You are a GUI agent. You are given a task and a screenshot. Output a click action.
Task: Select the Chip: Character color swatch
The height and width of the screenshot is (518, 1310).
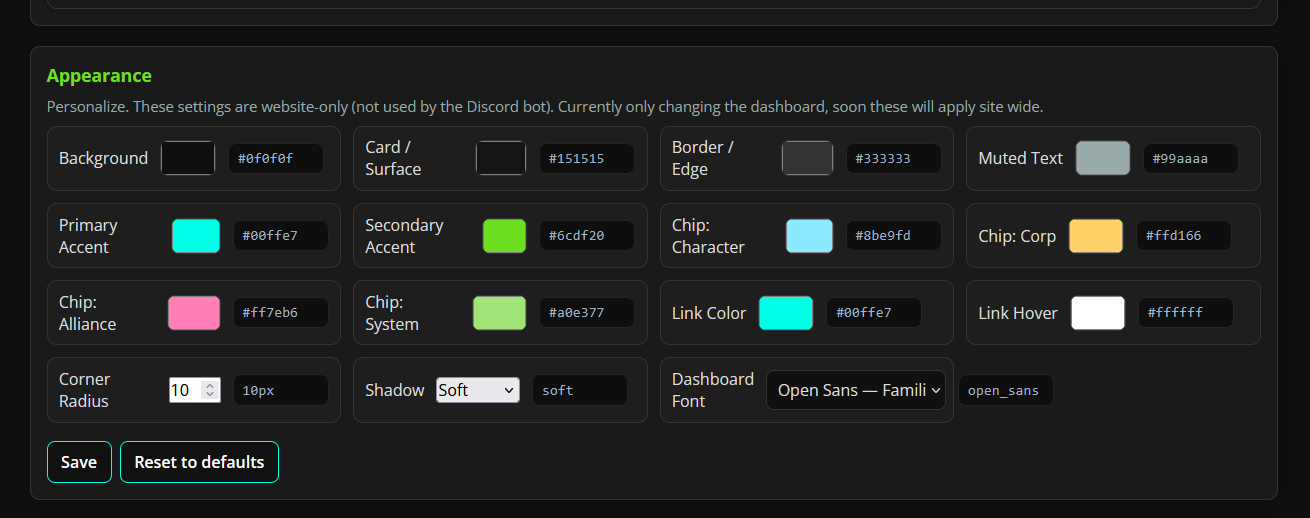click(809, 236)
